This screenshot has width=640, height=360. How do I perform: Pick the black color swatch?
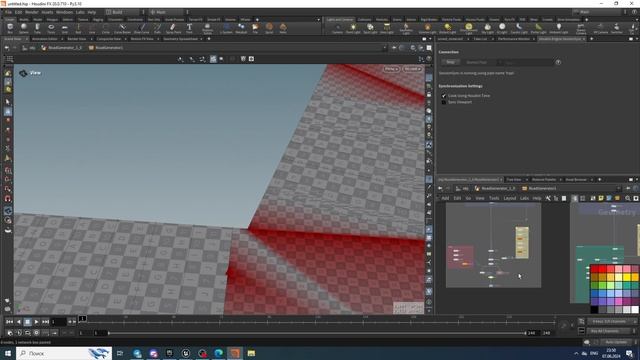[x=594, y=309]
